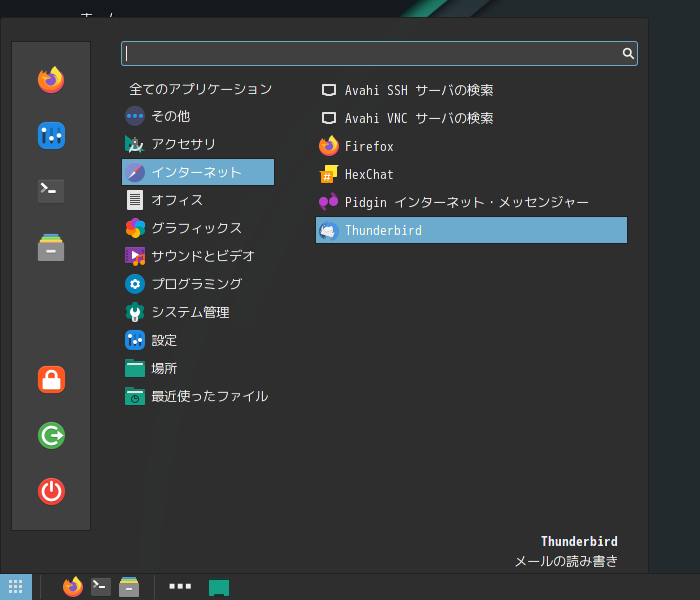This screenshot has width=700, height=600.
Task: Click the Thunderbird icon
Action: coord(329,230)
